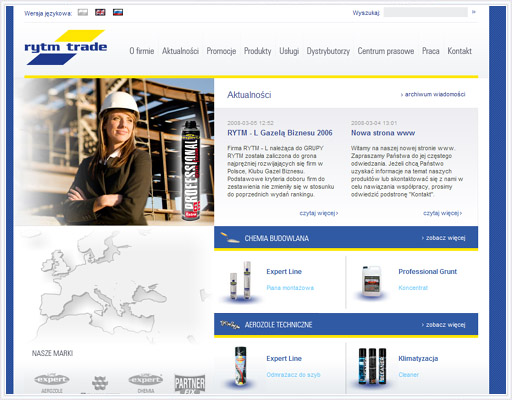
Task: Open the Expert Chemia brand logo
Action: [146, 383]
